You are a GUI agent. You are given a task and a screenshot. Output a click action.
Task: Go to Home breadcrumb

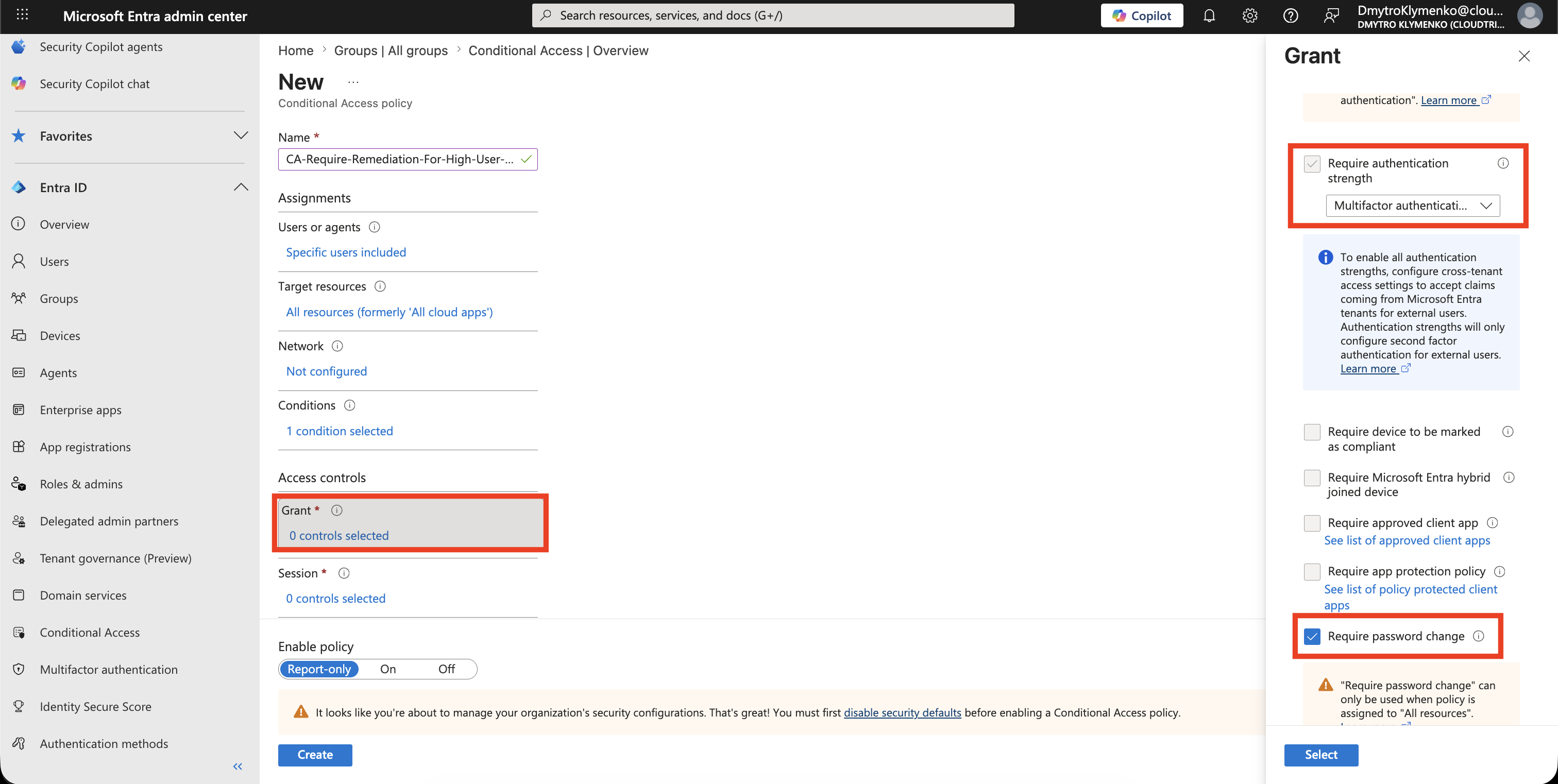click(295, 51)
